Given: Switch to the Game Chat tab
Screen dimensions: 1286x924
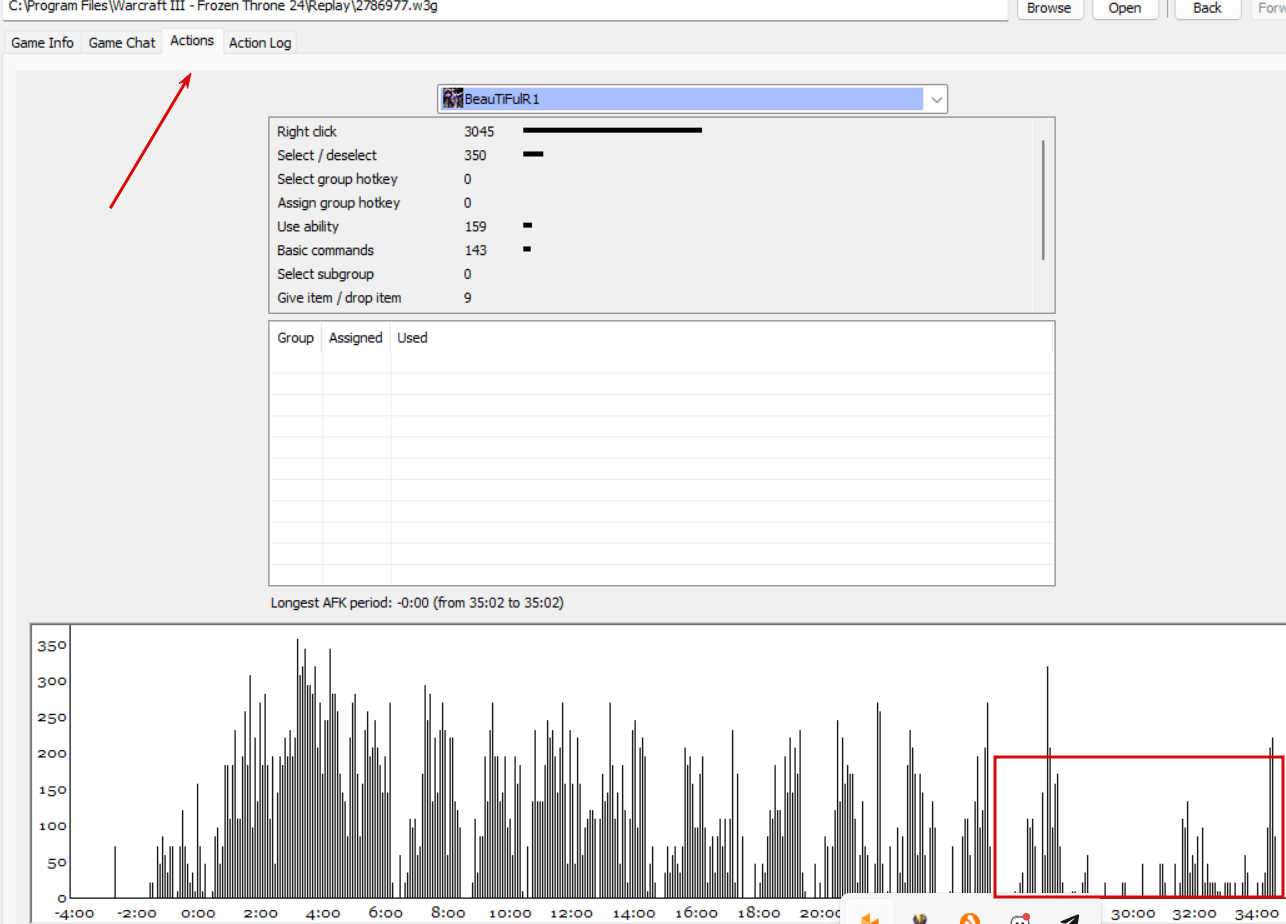Looking at the screenshot, I should tap(122, 43).
